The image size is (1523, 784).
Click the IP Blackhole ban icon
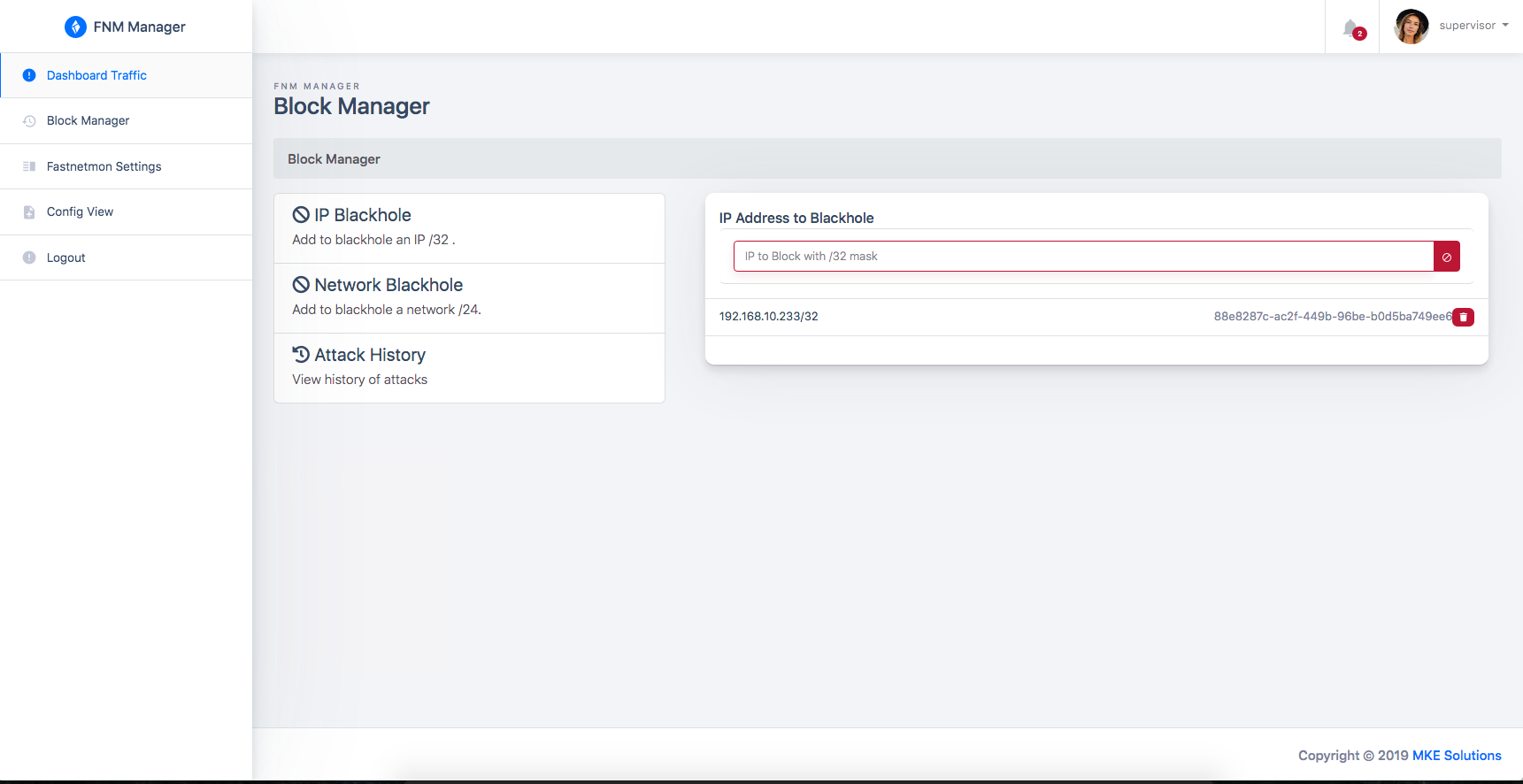tap(301, 215)
